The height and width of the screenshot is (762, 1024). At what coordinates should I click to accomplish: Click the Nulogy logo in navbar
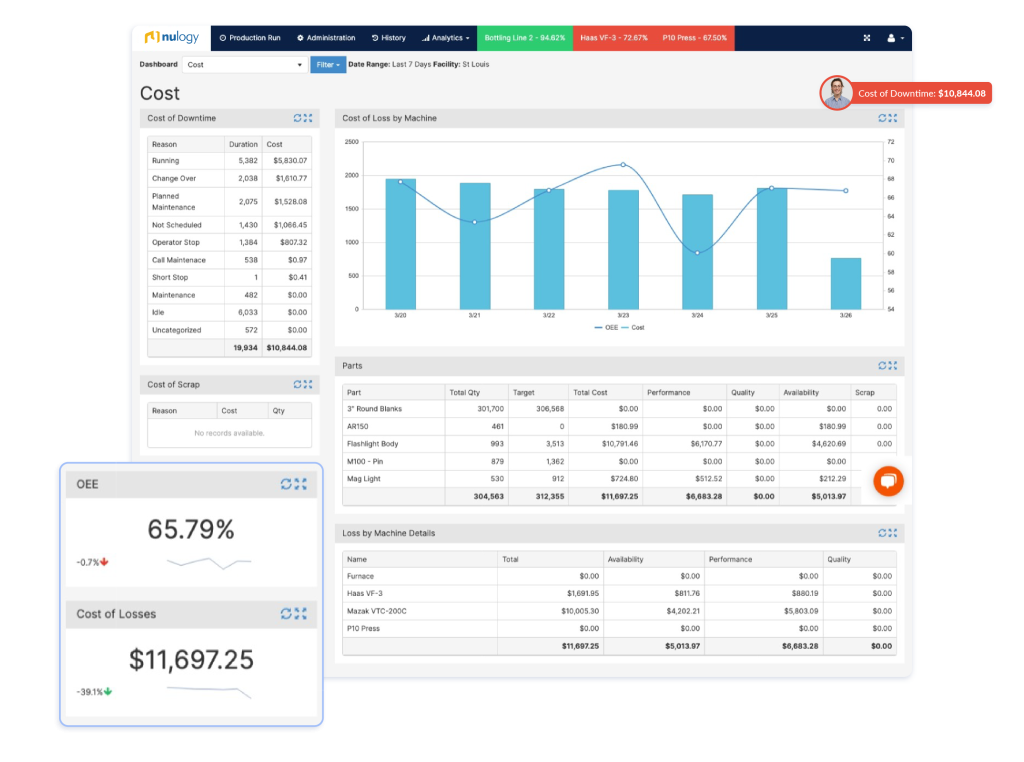click(x=171, y=38)
